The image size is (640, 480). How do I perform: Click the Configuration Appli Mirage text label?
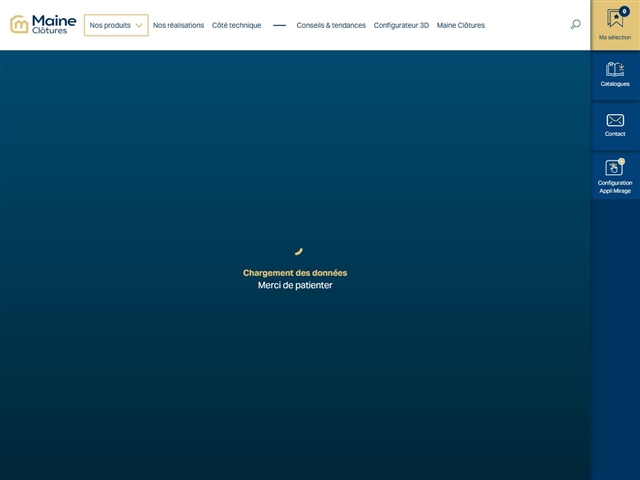[x=615, y=187]
